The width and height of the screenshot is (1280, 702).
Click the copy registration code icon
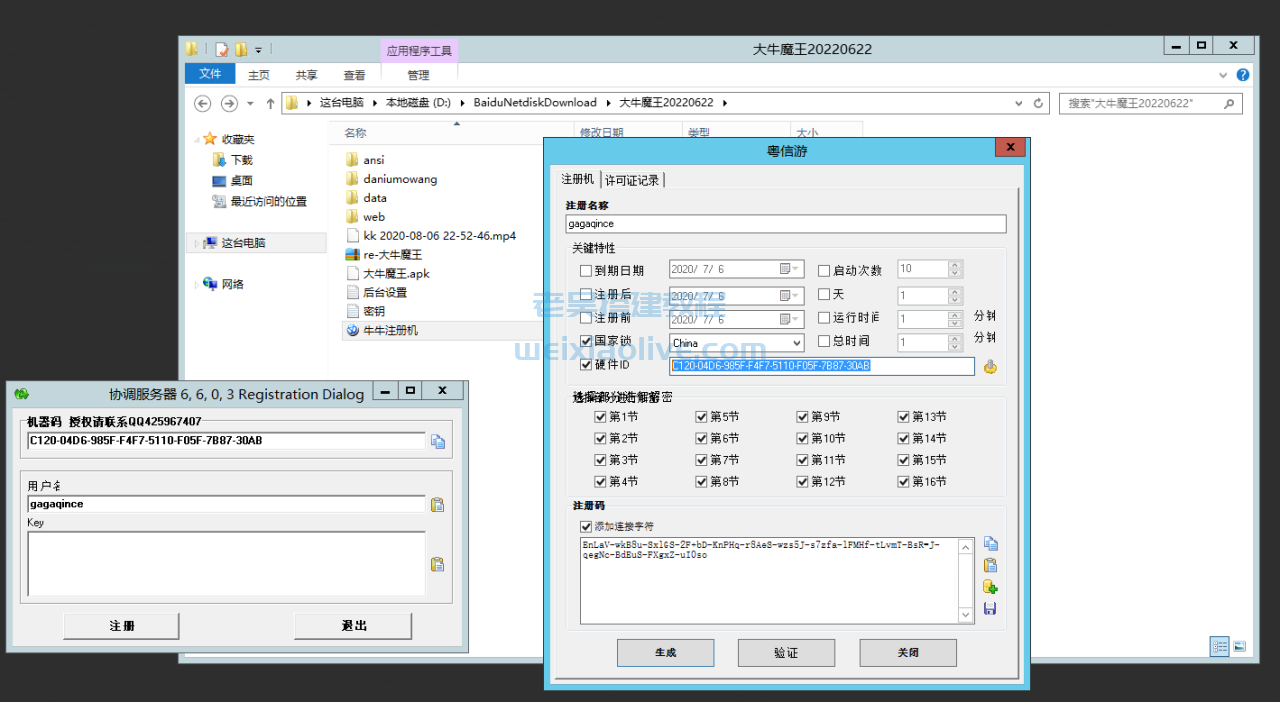[990, 544]
